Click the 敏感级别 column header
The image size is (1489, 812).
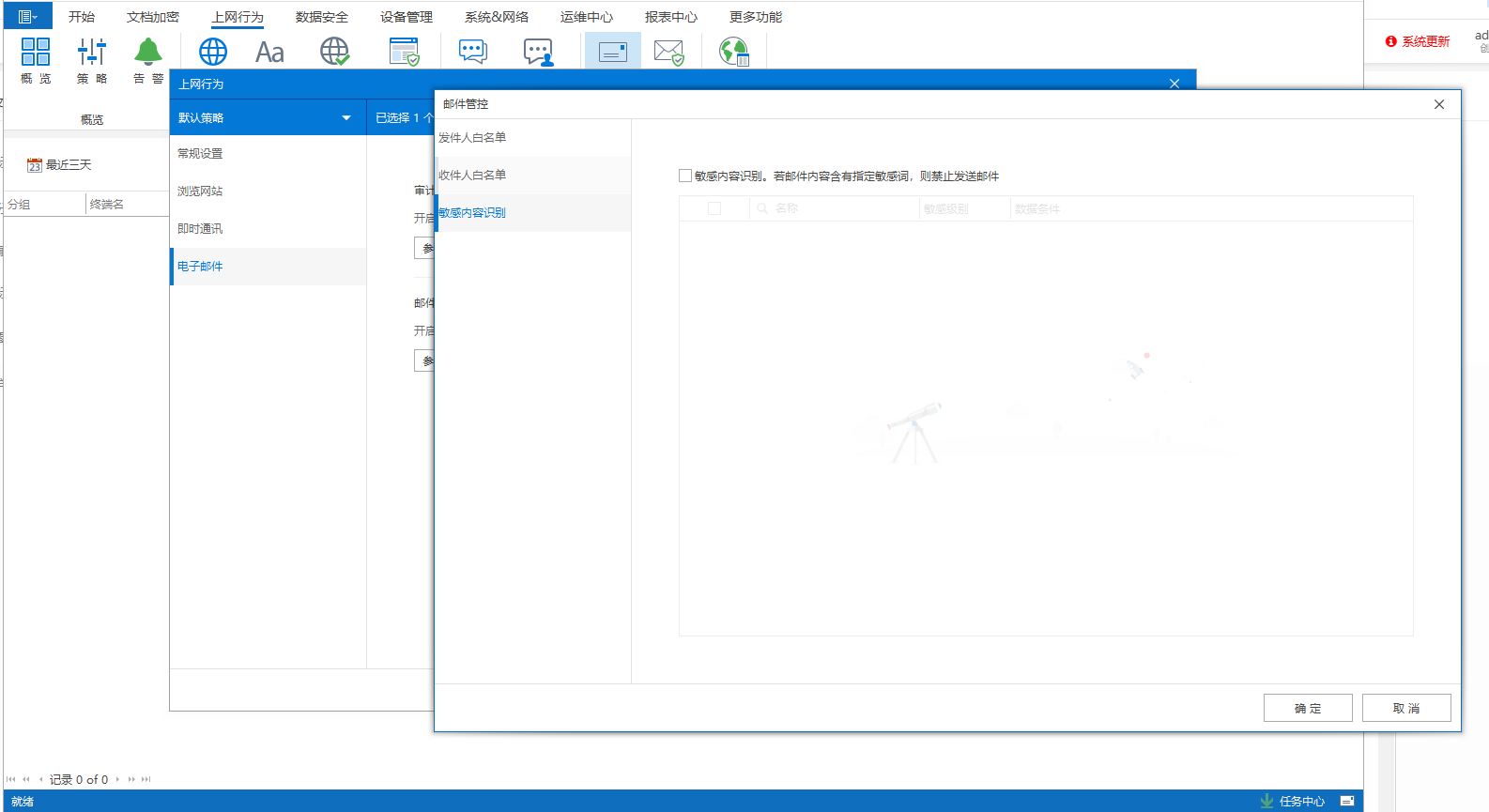point(964,208)
